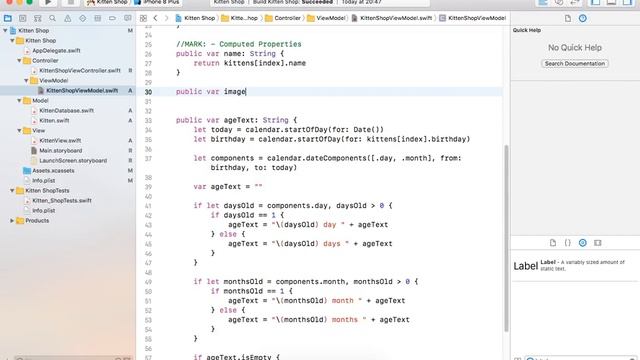Select the Kitten Shop scheme selector
This screenshot has width=640, height=360.
pos(107,2)
